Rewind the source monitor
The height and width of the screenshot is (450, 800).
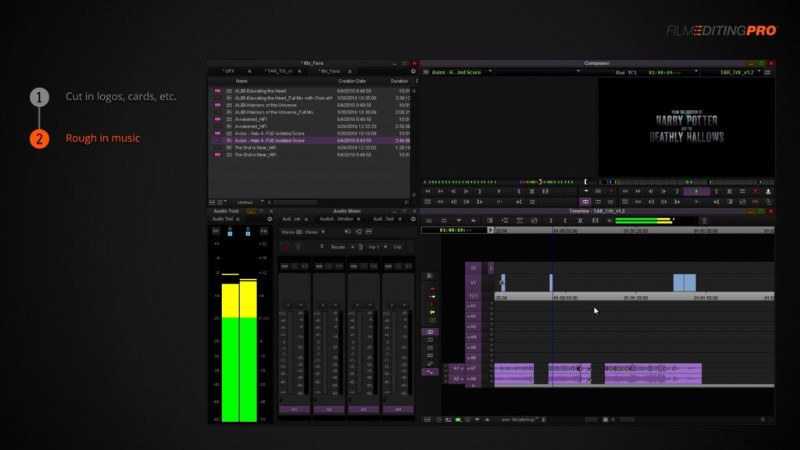coord(428,191)
